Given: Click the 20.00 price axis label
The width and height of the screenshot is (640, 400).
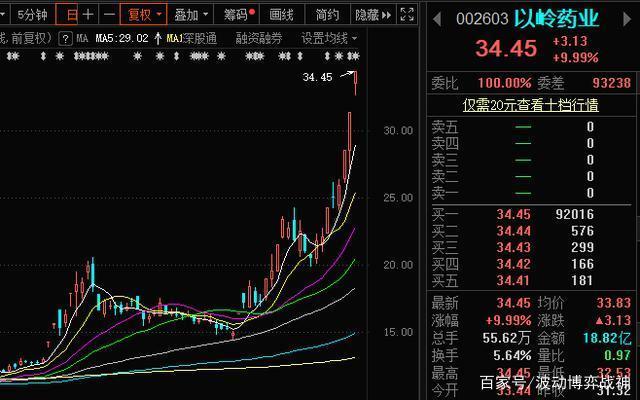Looking at the screenshot, I should click(x=398, y=265).
